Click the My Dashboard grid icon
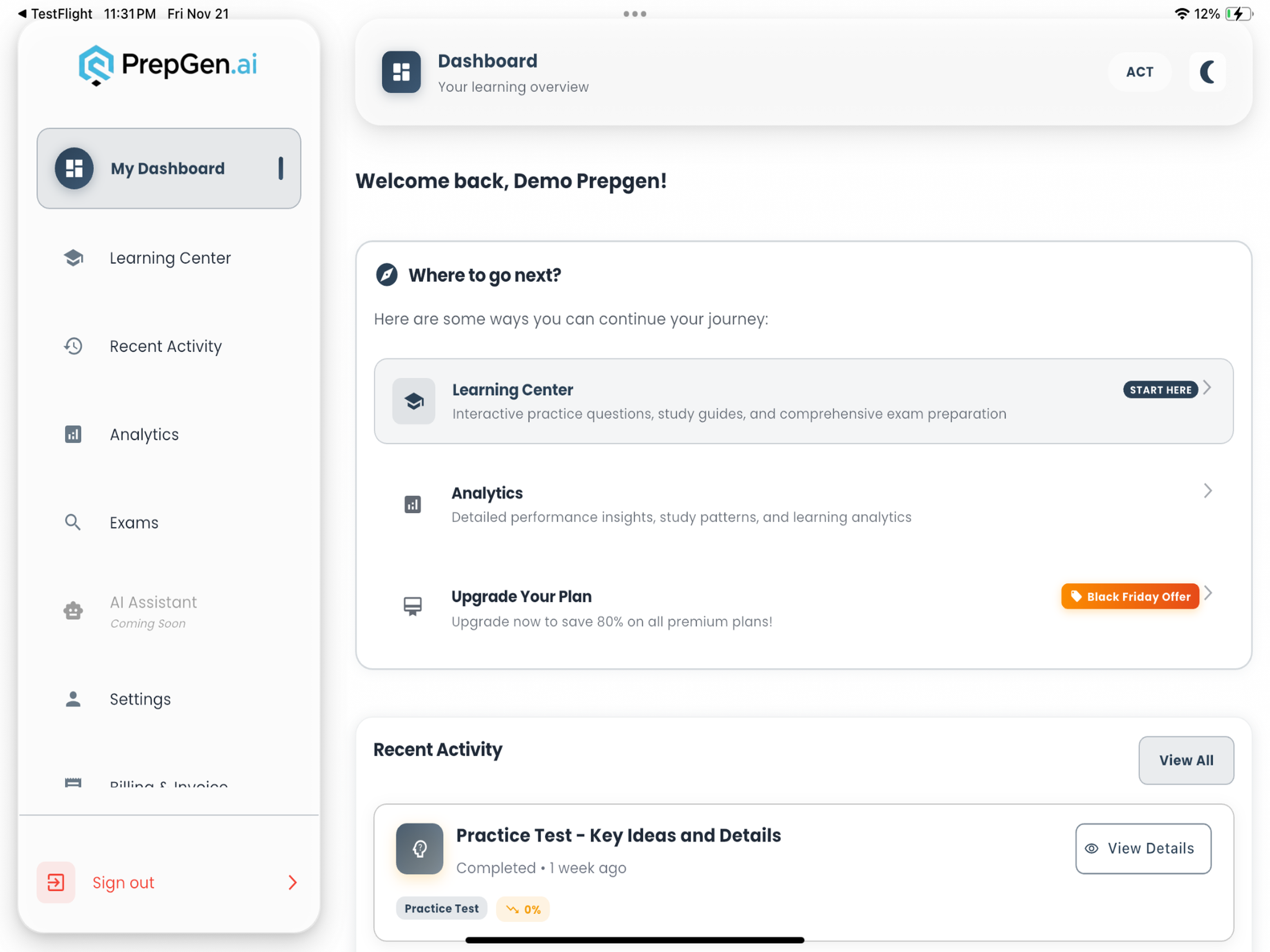This screenshot has height=952, width=1270. 74,168
